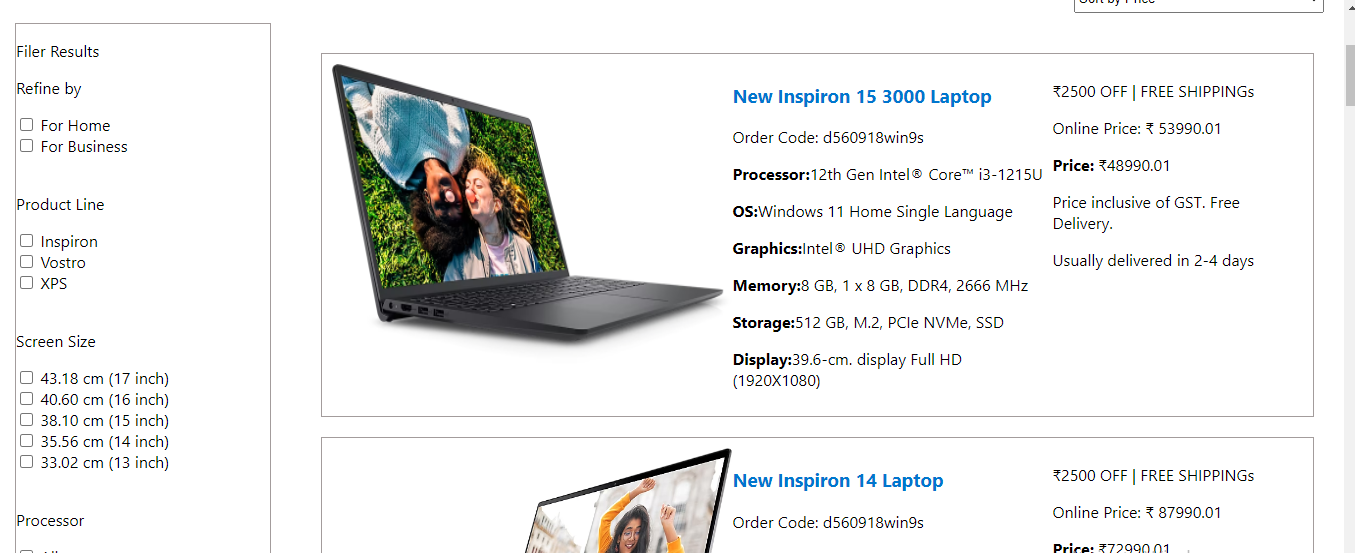Open the New Inspiron 15 3000 Laptop link
Viewport: 1355px width, 553px height.
[862, 97]
